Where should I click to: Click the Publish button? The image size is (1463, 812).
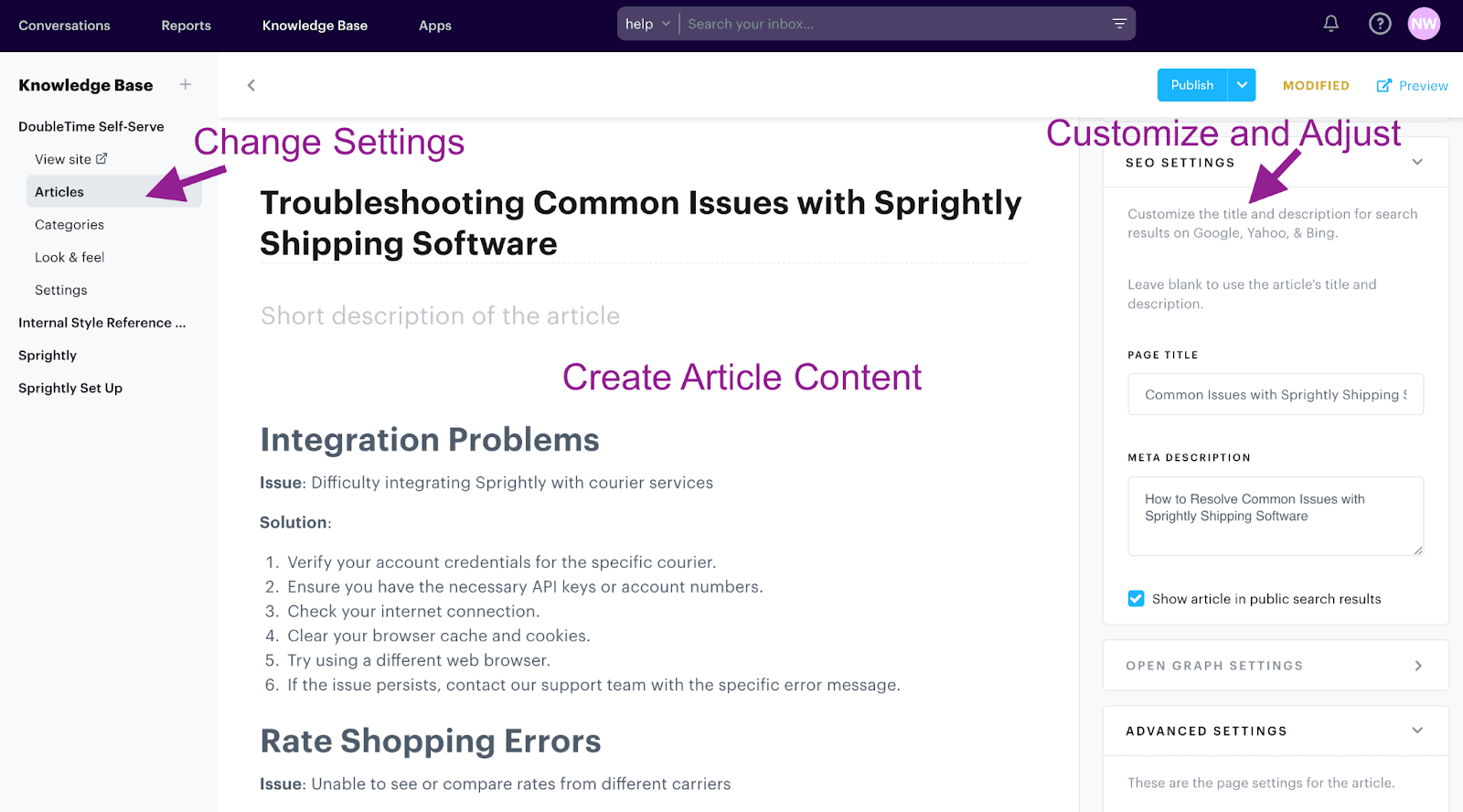click(x=1191, y=84)
